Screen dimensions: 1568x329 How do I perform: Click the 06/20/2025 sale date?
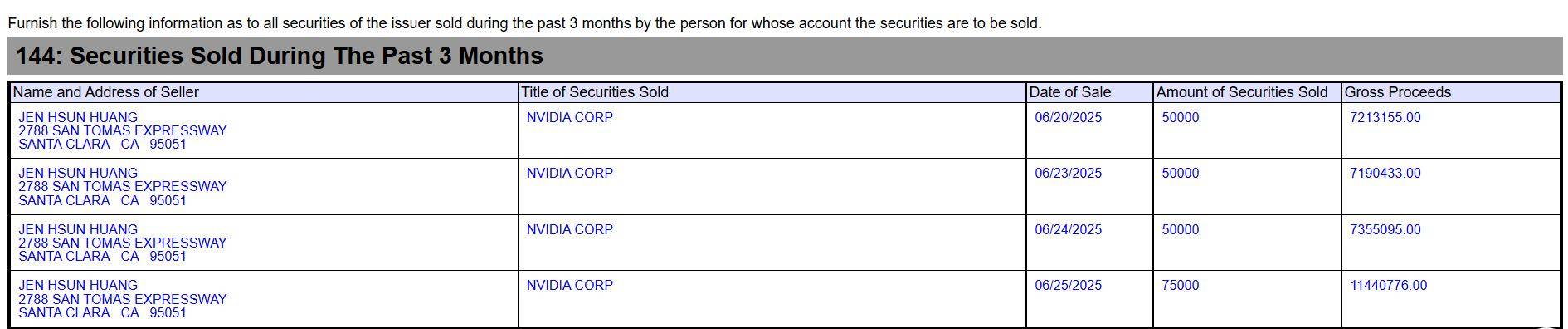click(x=1069, y=118)
